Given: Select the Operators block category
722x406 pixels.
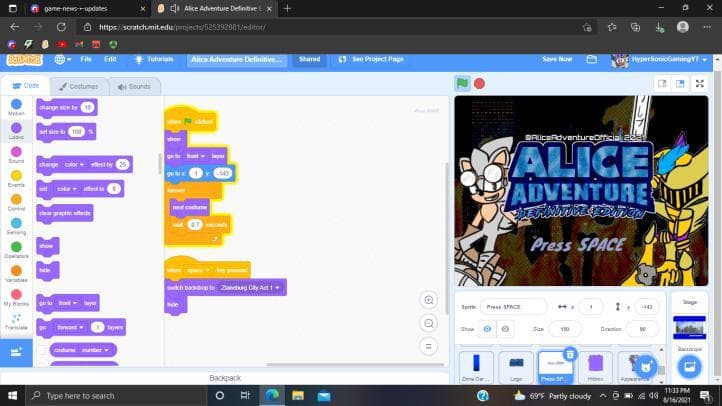Looking at the screenshot, I should coord(16,250).
